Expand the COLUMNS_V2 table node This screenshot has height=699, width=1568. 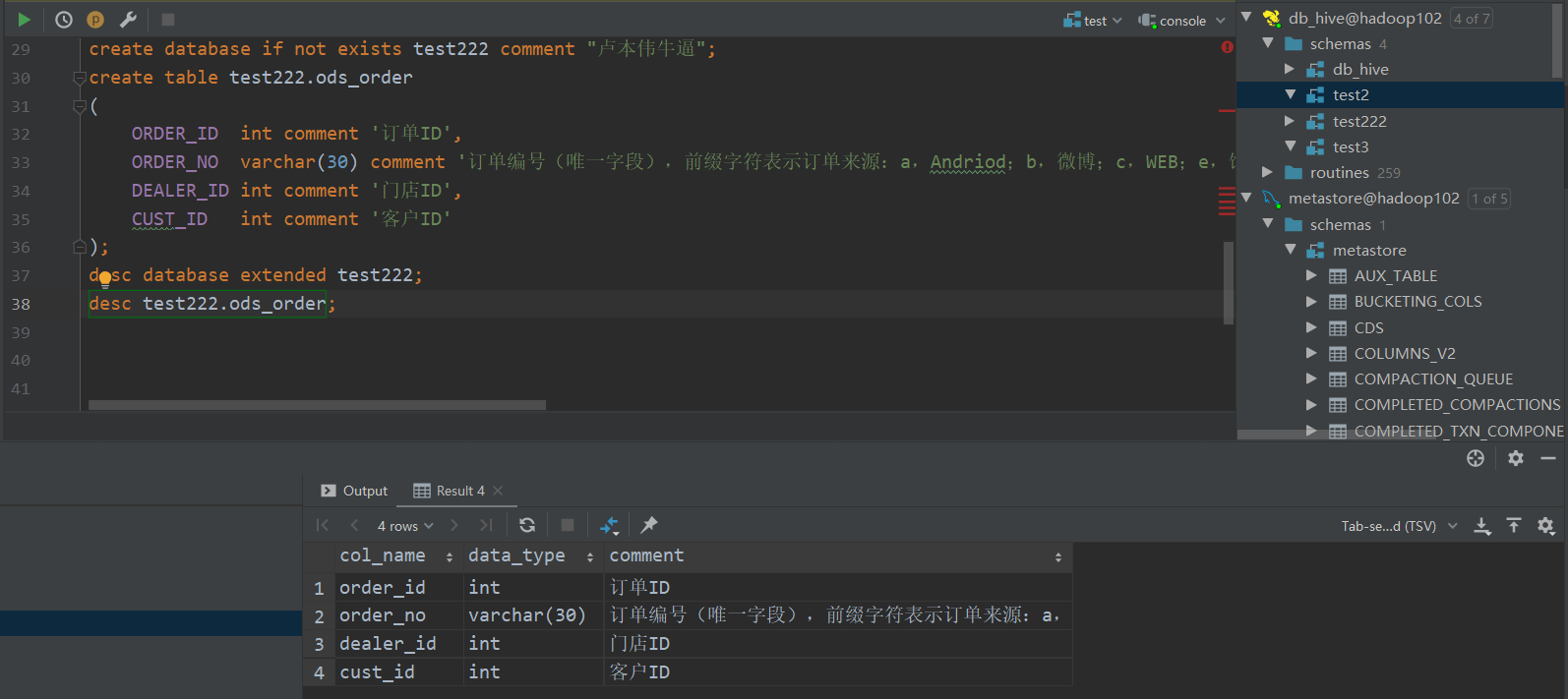point(1311,353)
